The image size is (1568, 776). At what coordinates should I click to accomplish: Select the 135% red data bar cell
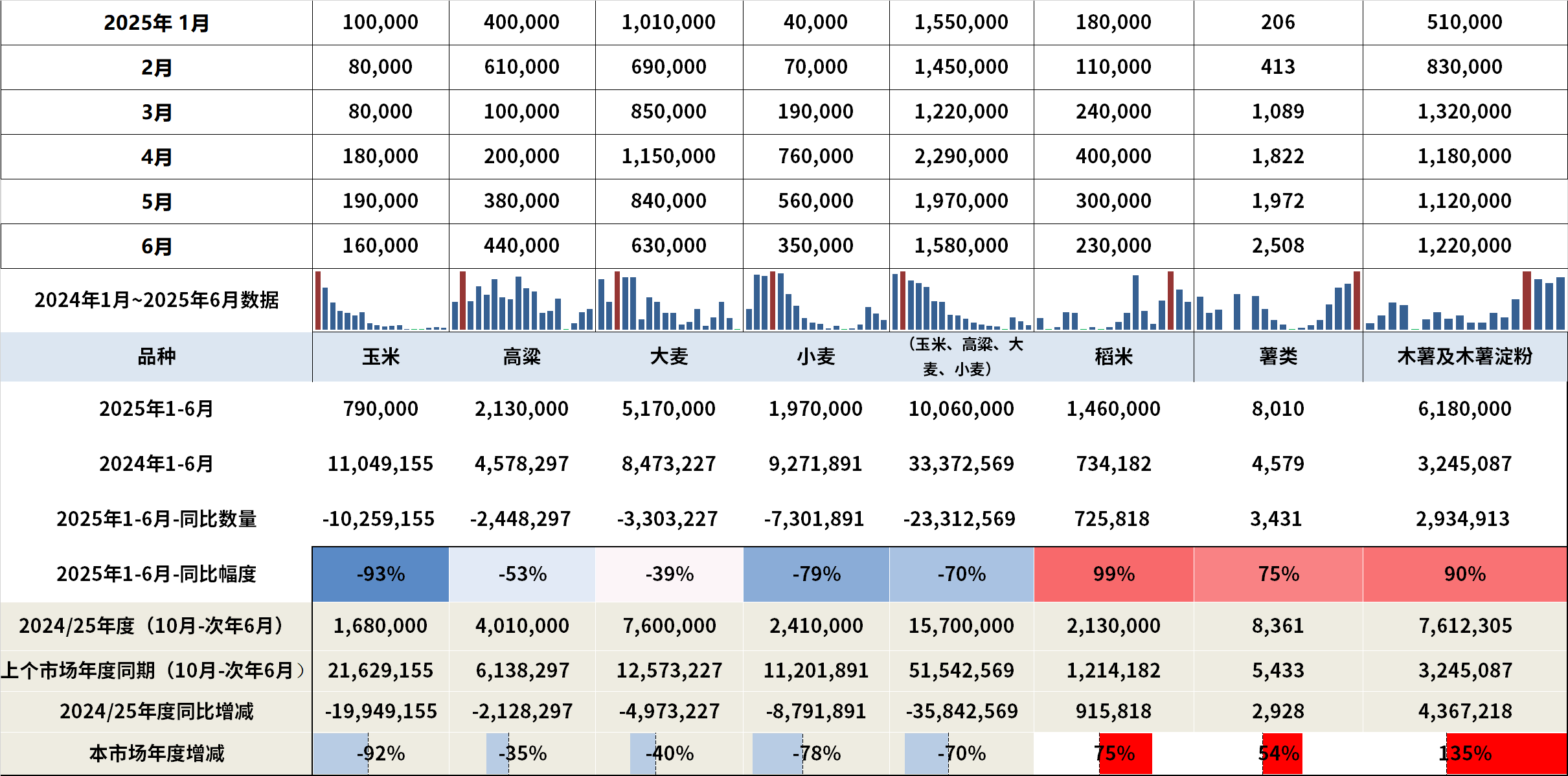1465,753
